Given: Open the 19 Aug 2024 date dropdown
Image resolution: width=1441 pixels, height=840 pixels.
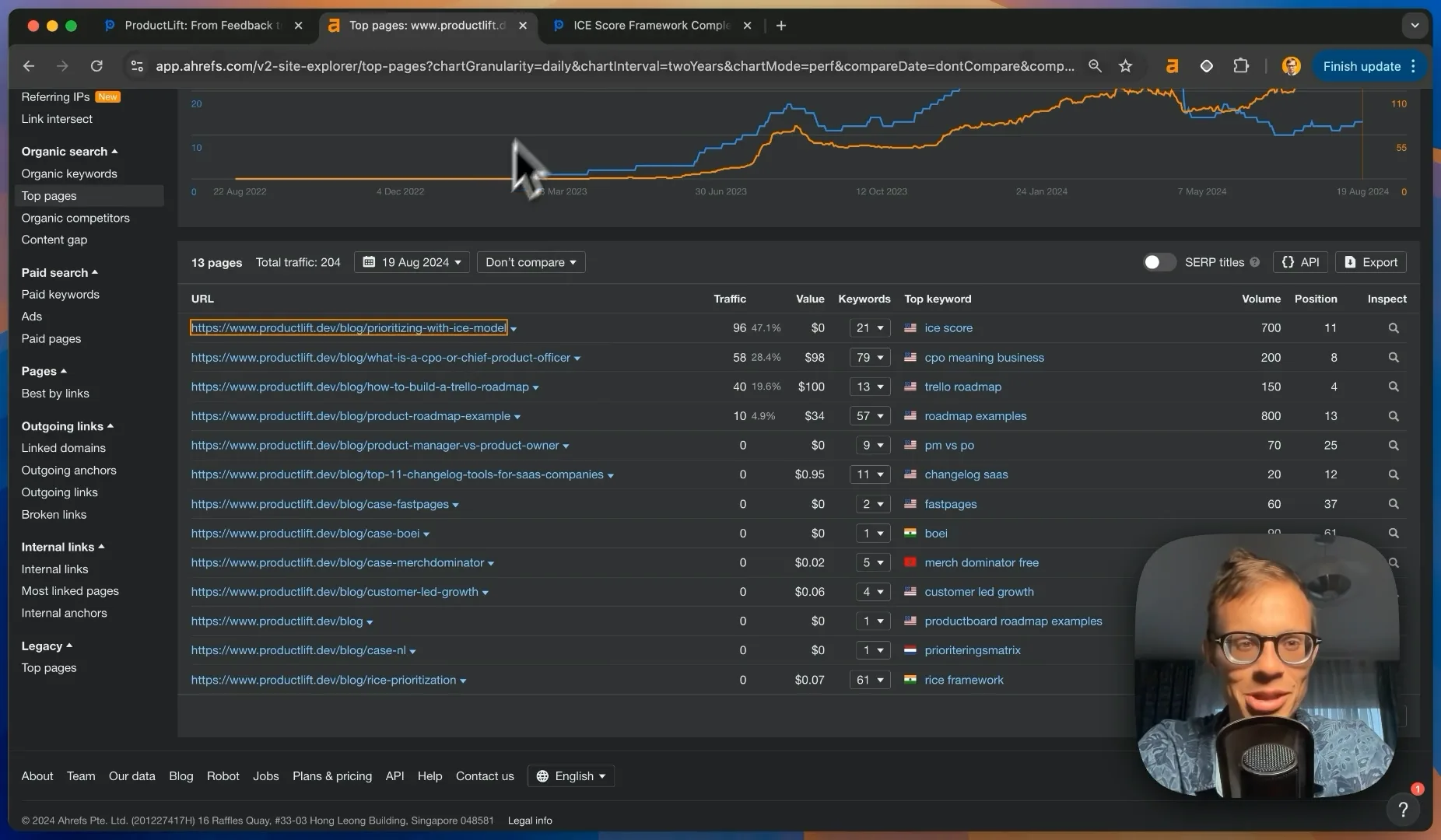Looking at the screenshot, I should (412, 262).
